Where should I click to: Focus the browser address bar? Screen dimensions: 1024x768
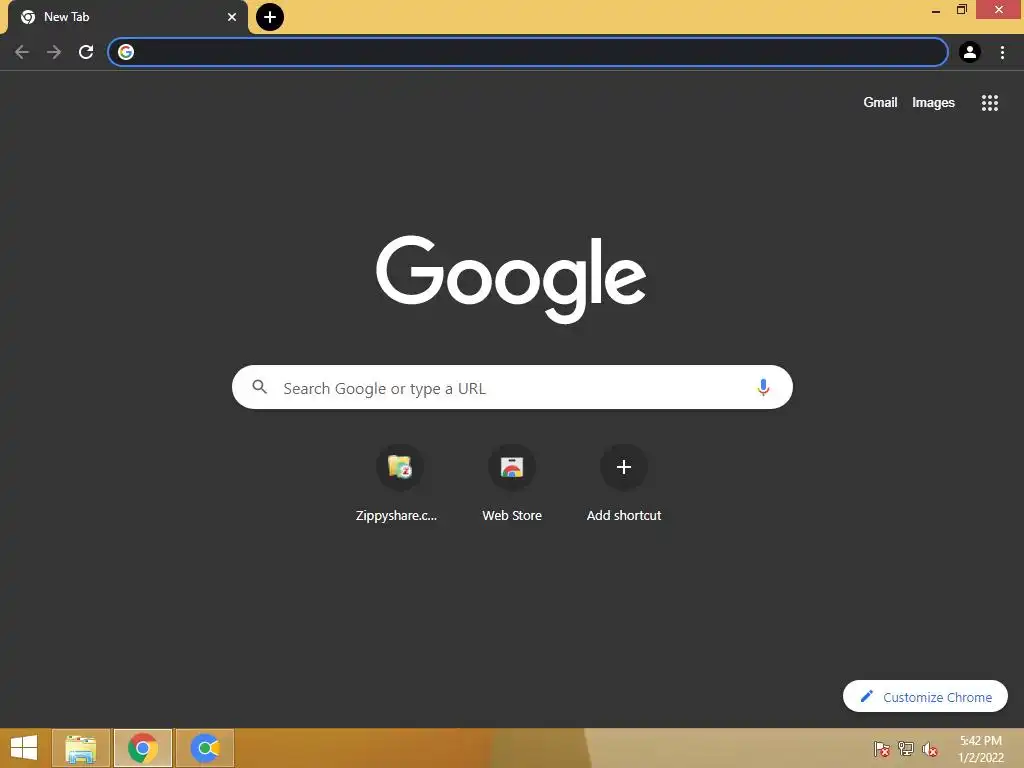pos(528,52)
